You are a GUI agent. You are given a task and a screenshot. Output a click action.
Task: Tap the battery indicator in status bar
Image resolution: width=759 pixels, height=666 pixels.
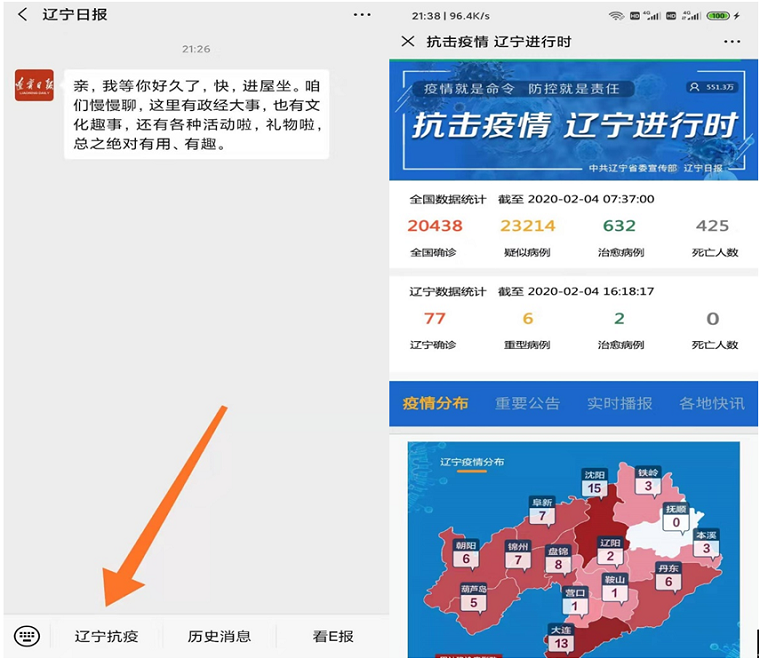[717, 16]
